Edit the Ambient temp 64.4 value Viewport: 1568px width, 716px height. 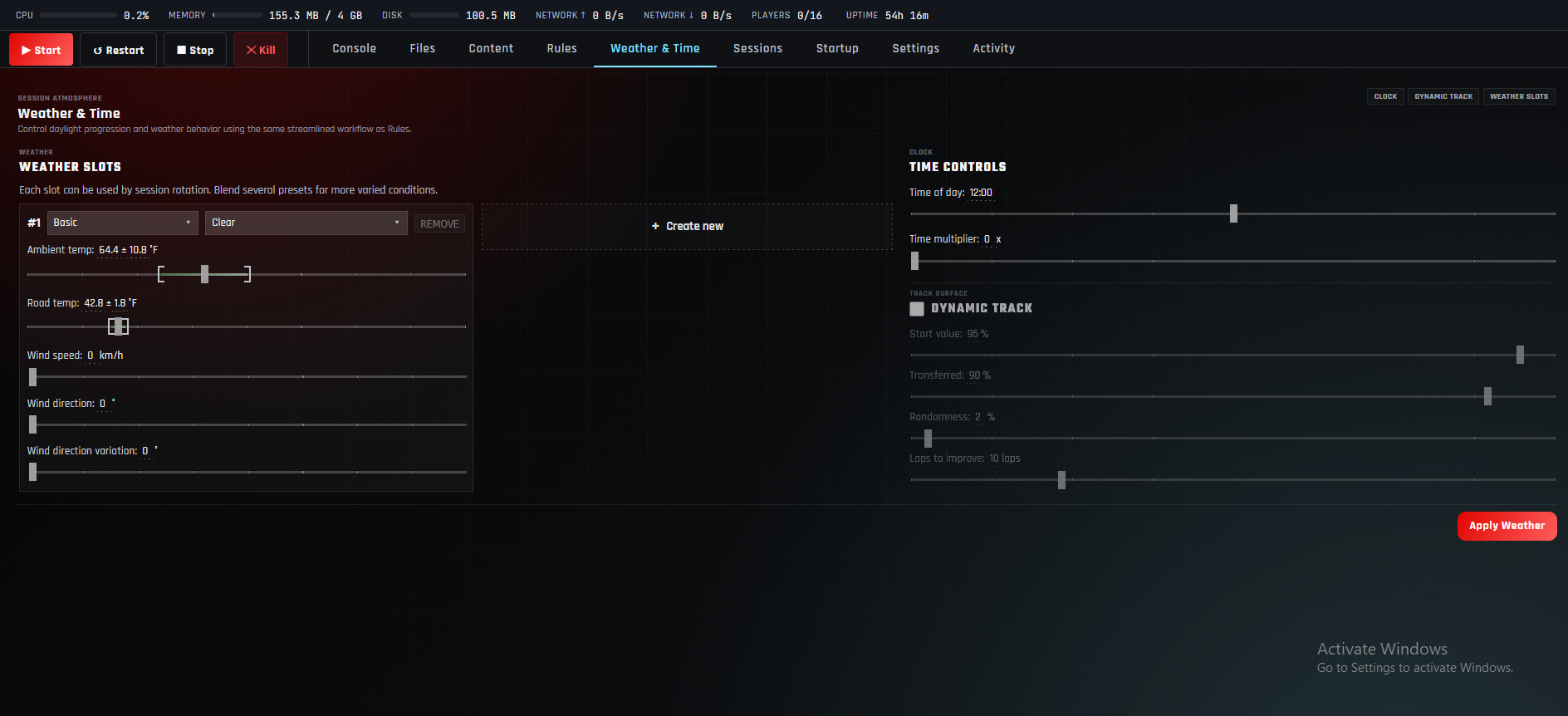tap(109, 250)
